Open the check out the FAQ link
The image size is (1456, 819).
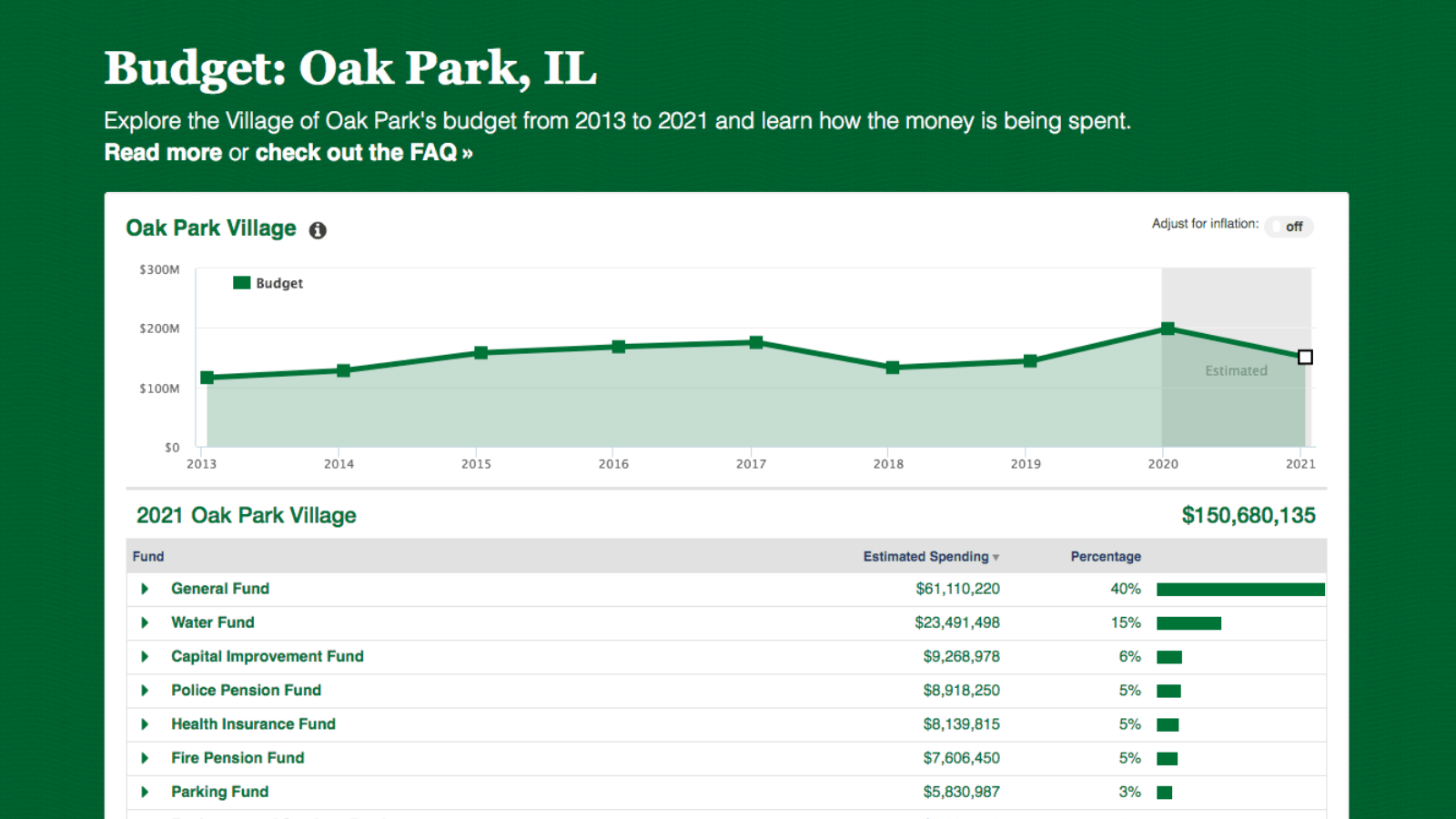tap(364, 153)
